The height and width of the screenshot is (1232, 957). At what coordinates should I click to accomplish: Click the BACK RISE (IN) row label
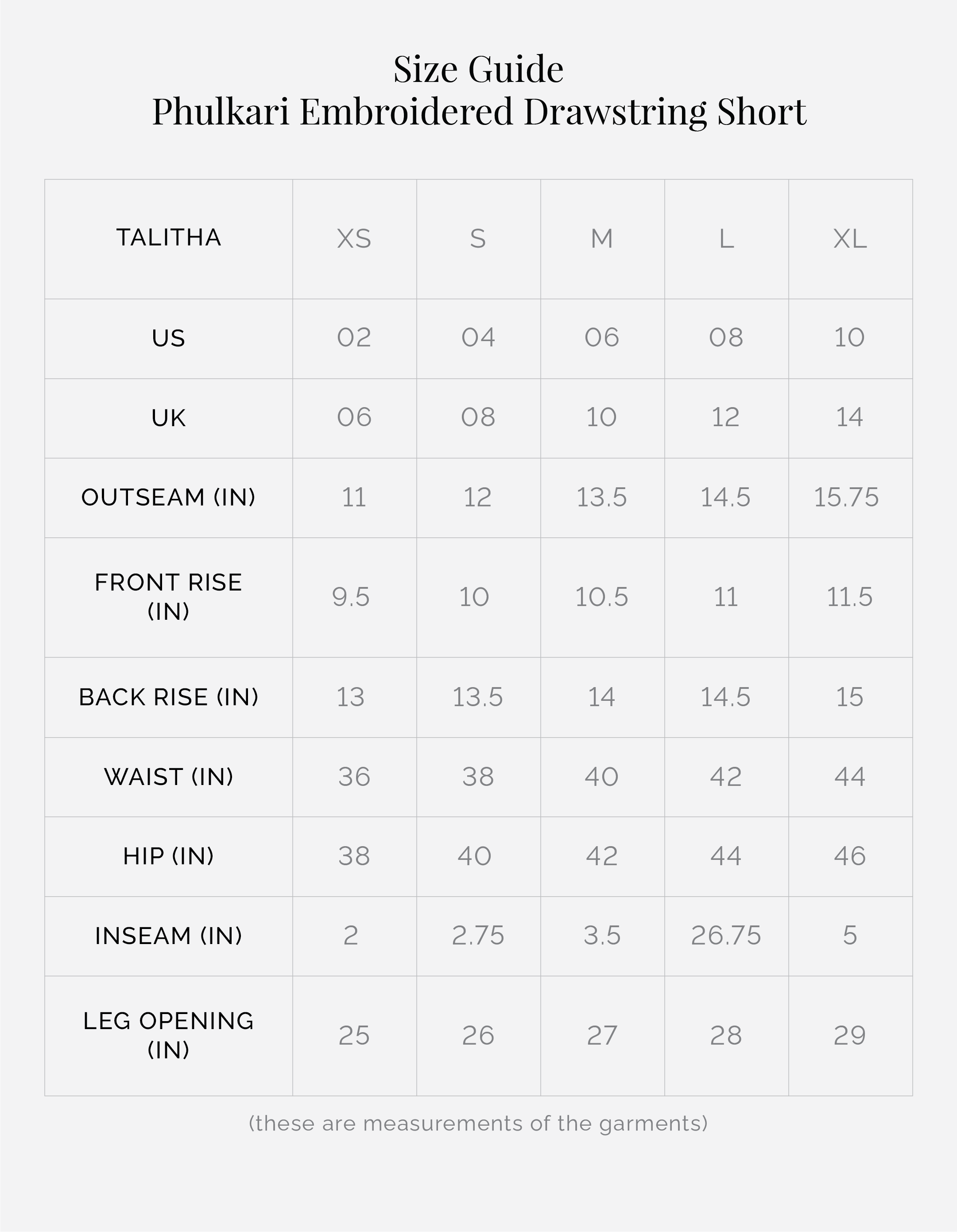169,697
